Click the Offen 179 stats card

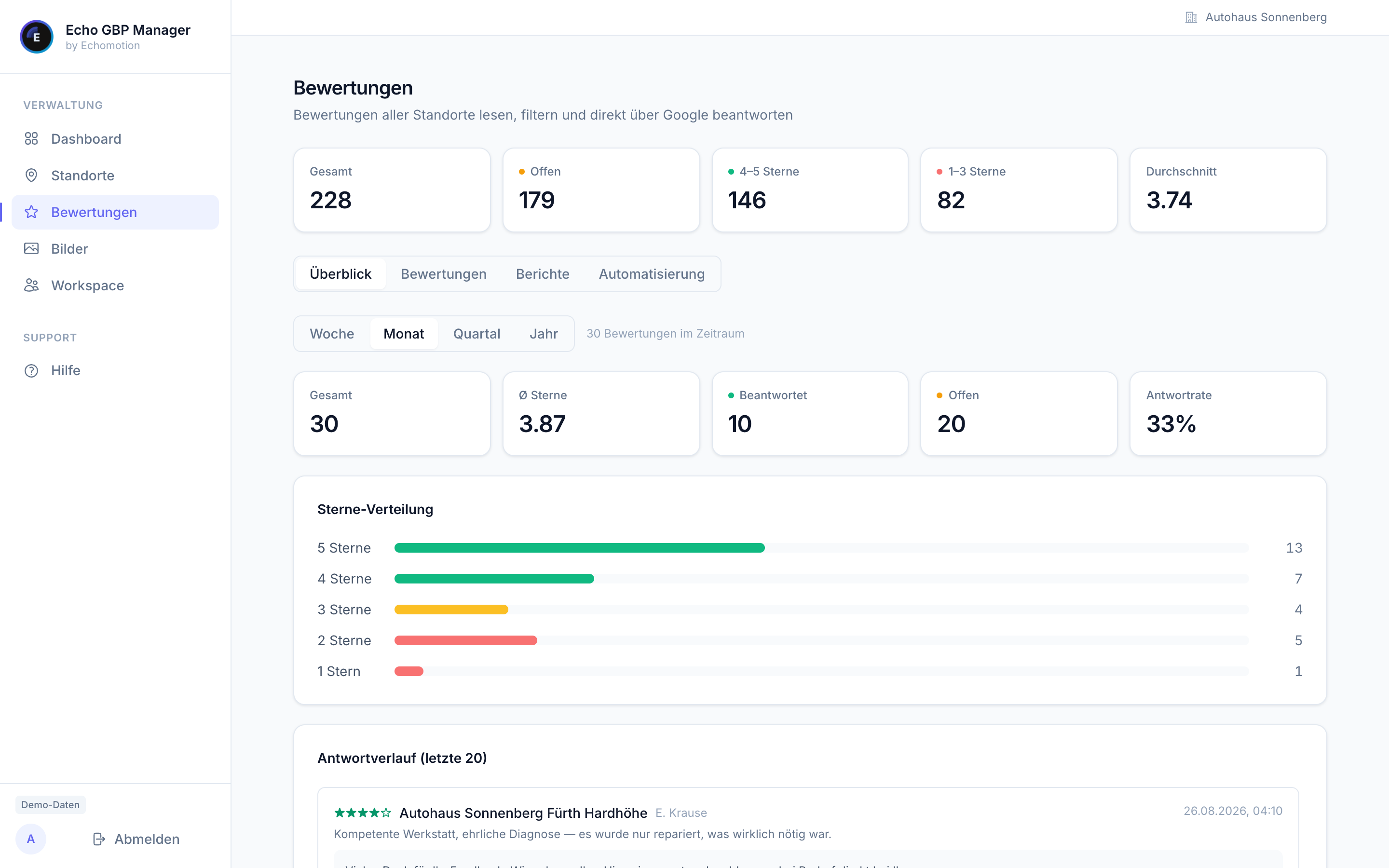coord(601,190)
